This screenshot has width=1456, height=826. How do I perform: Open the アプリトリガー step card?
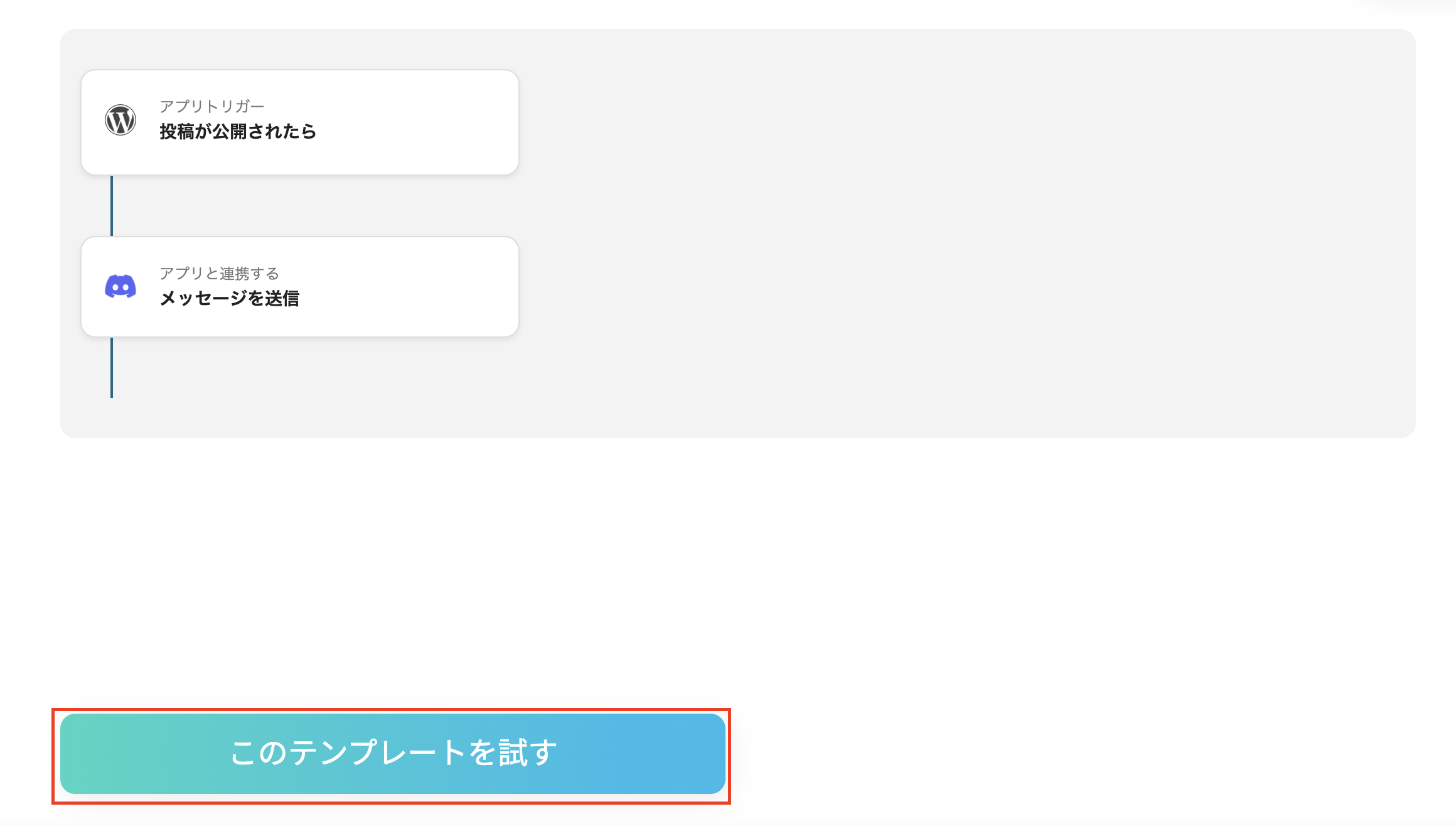click(300, 121)
